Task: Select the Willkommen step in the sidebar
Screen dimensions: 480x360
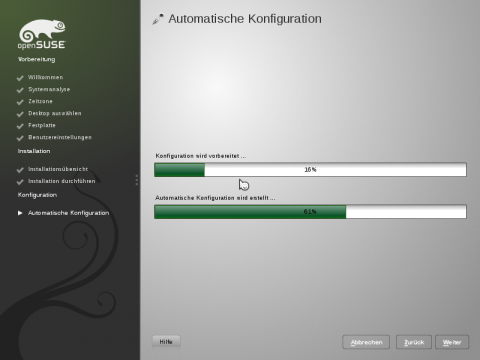Action: (x=45, y=77)
